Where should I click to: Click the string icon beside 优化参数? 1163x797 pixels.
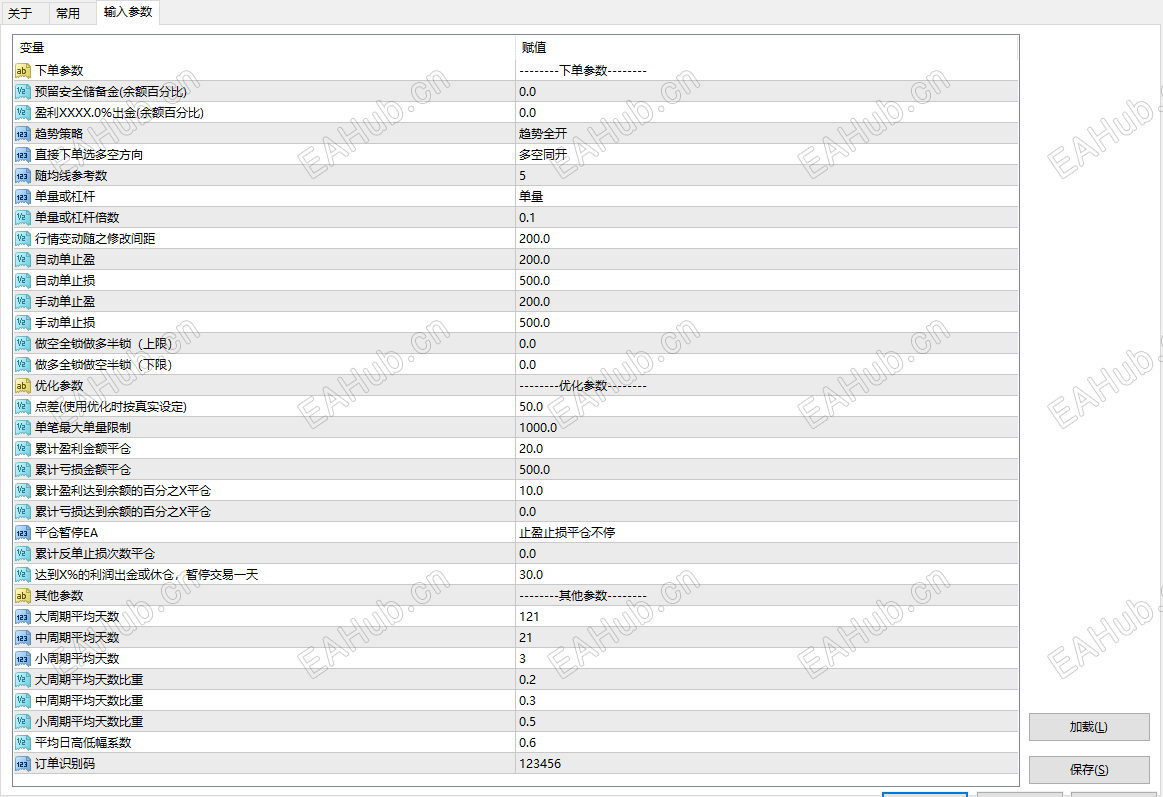tap(22, 386)
